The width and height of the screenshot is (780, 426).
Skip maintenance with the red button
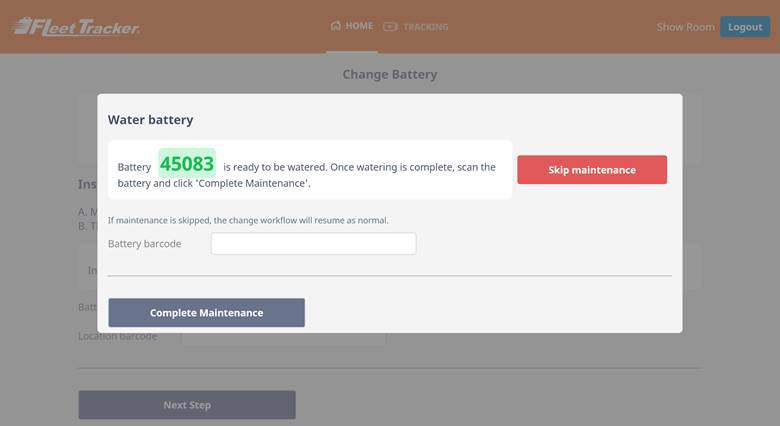pos(592,170)
